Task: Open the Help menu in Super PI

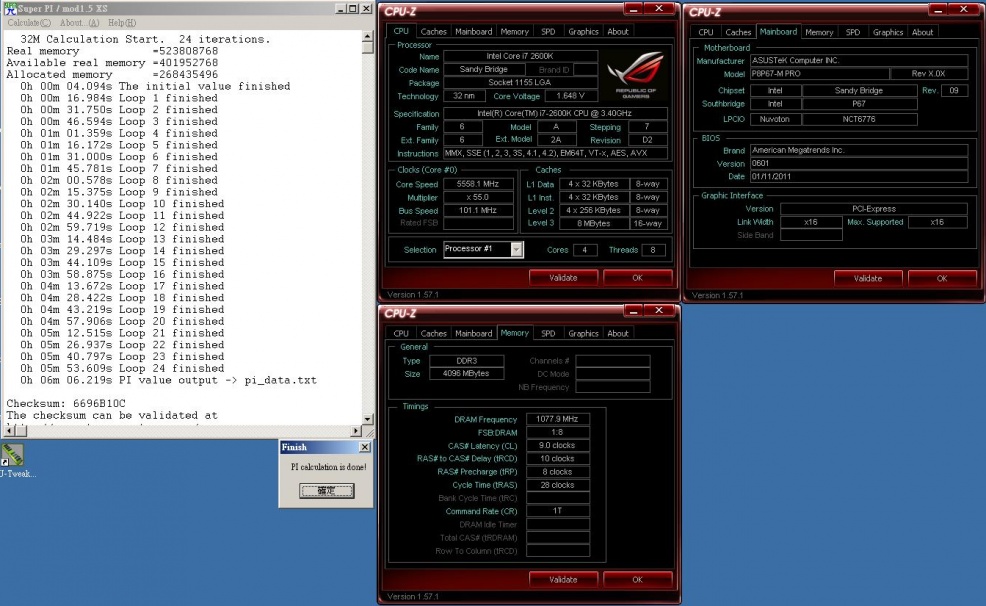Action: (122, 22)
